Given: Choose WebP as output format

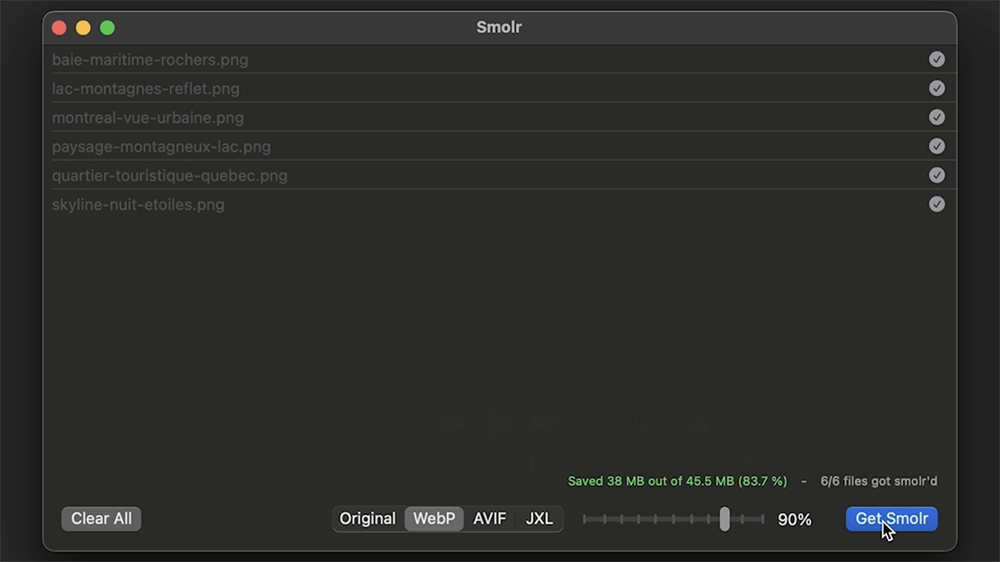Looking at the screenshot, I should 434,519.
